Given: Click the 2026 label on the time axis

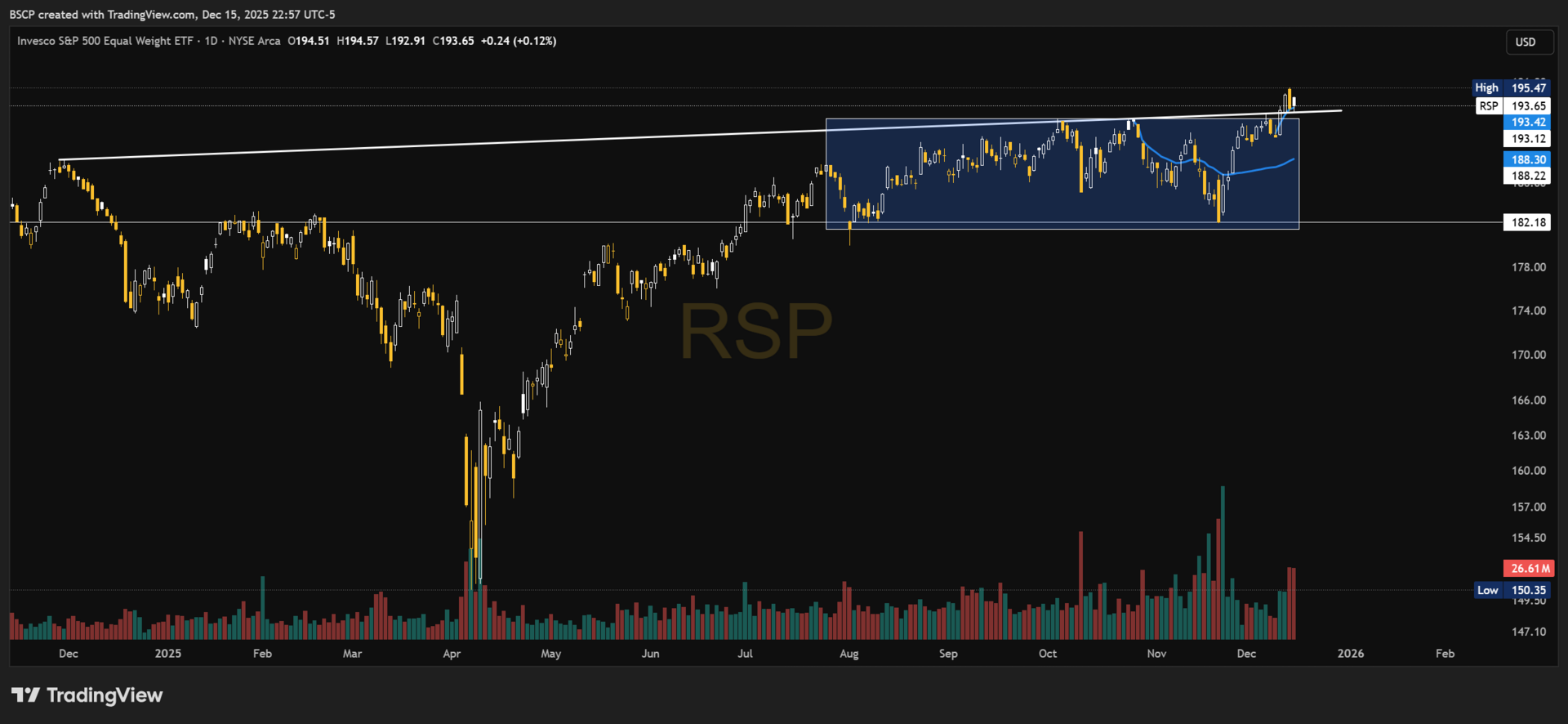Looking at the screenshot, I should pos(1351,654).
